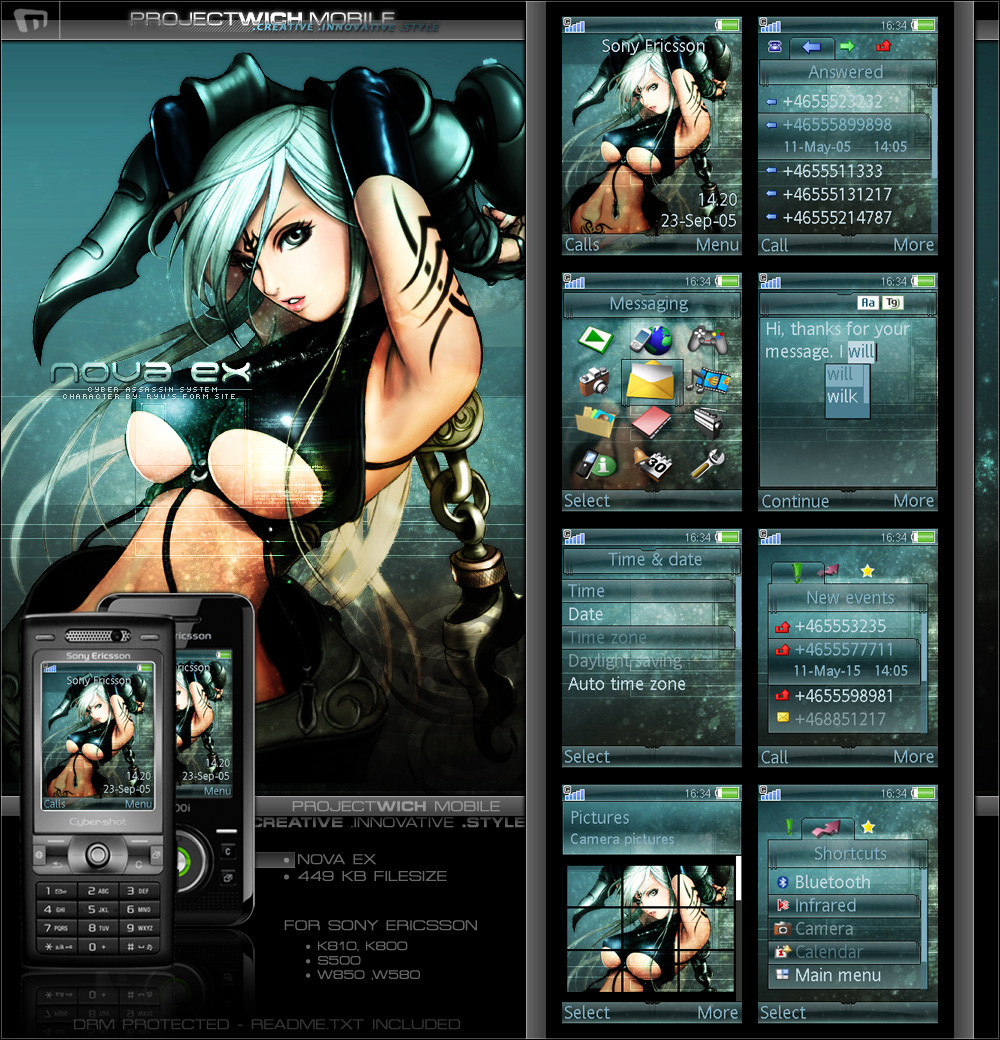1000x1040 pixels.
Task: Open Internet globe icon in main menu
Action: tap(652, 340)
